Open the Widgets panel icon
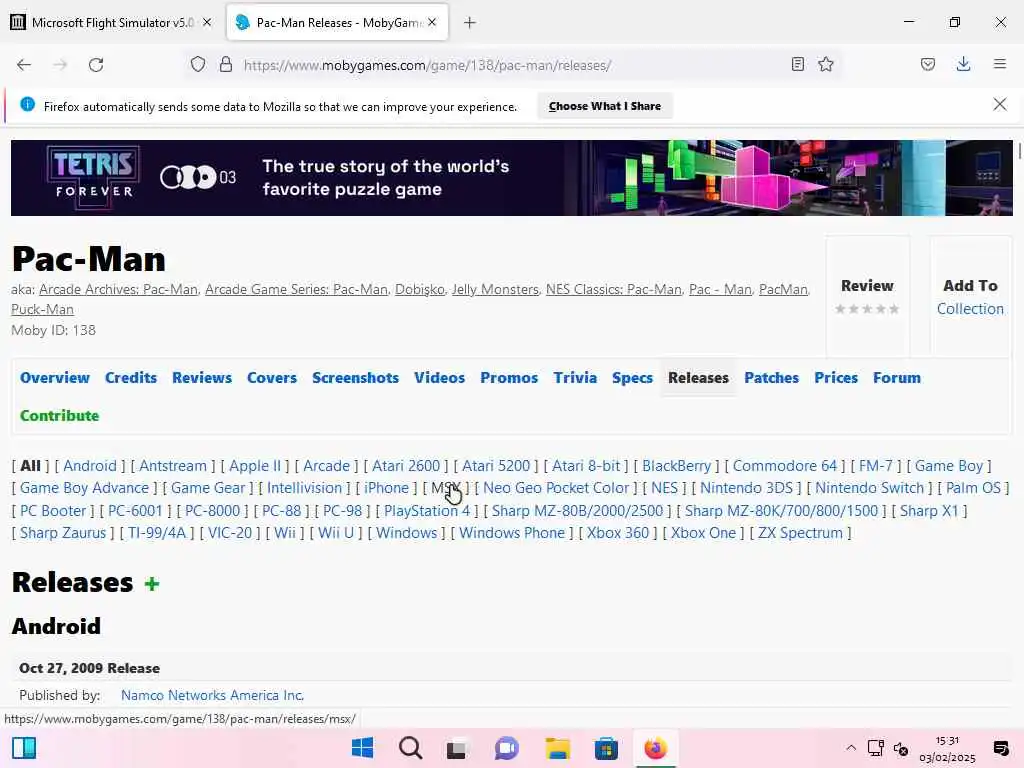1024x768 pixels. tap(24, 748)
